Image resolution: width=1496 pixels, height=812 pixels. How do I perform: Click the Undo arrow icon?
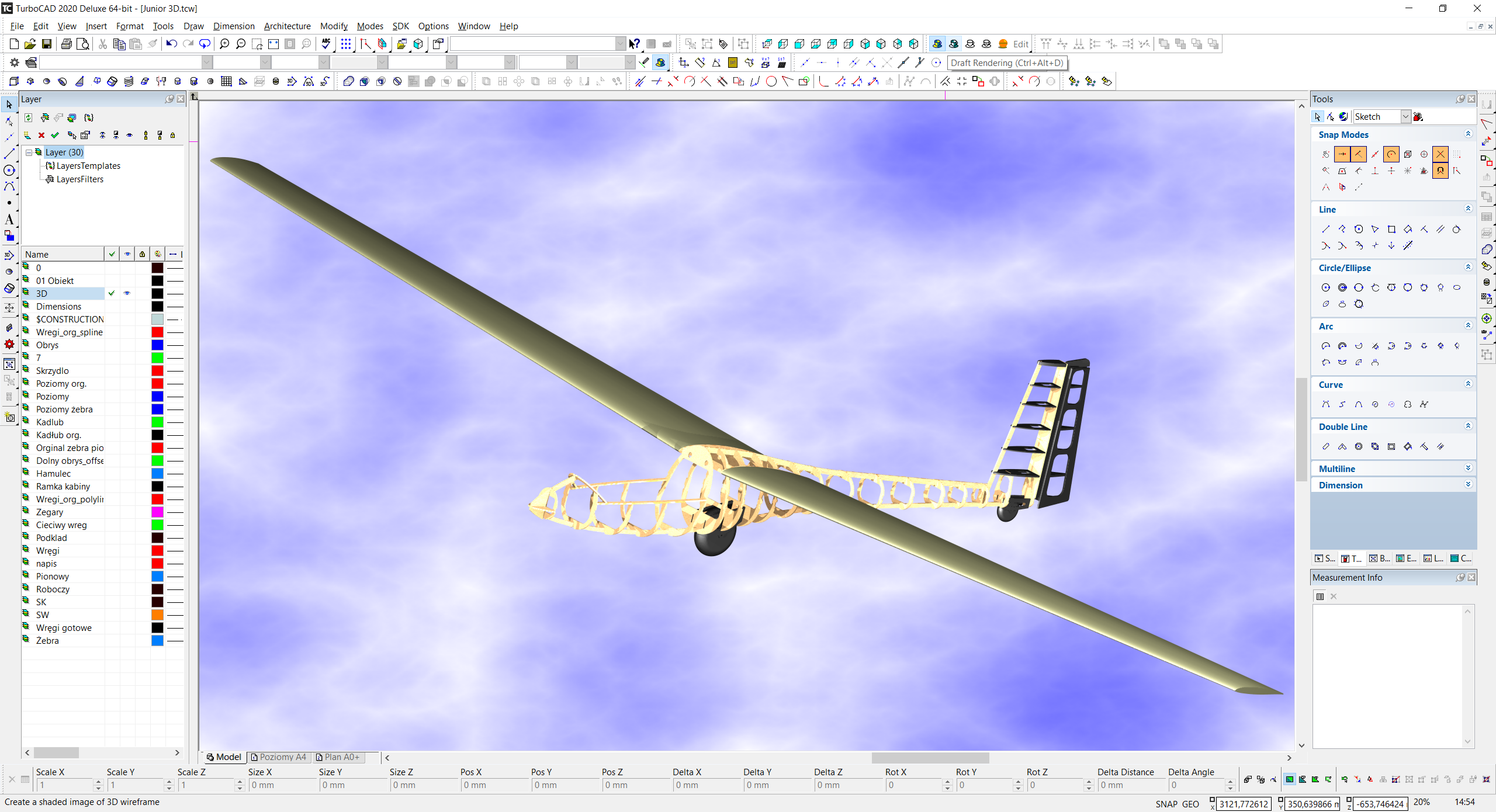point(171,44)
